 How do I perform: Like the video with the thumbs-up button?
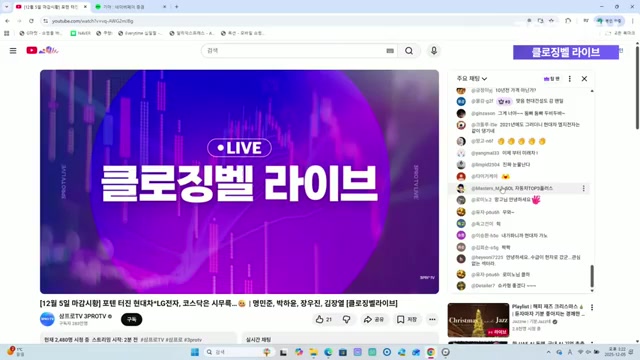click(324, 319)
